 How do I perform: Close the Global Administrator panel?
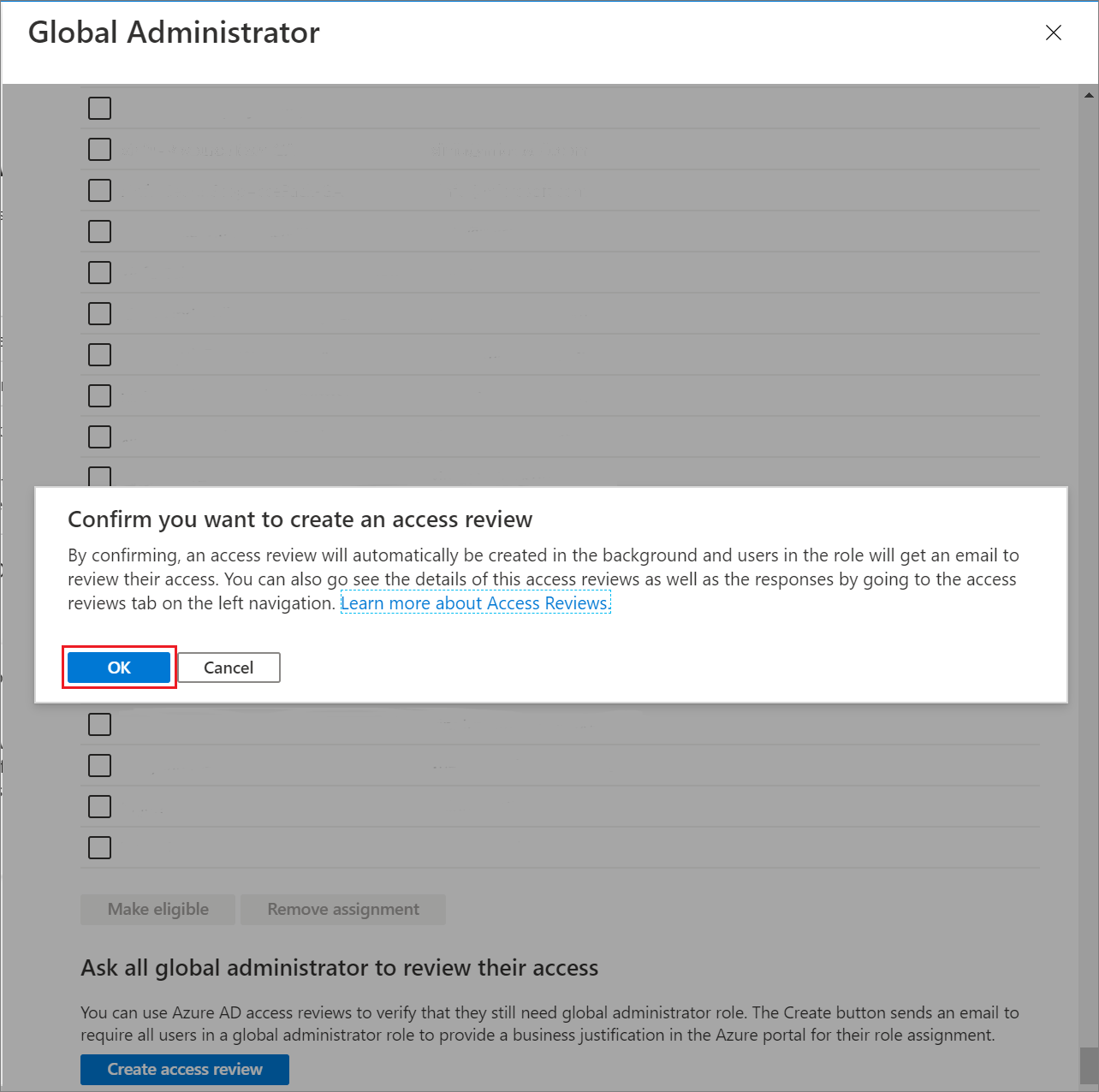point(1053,33)
